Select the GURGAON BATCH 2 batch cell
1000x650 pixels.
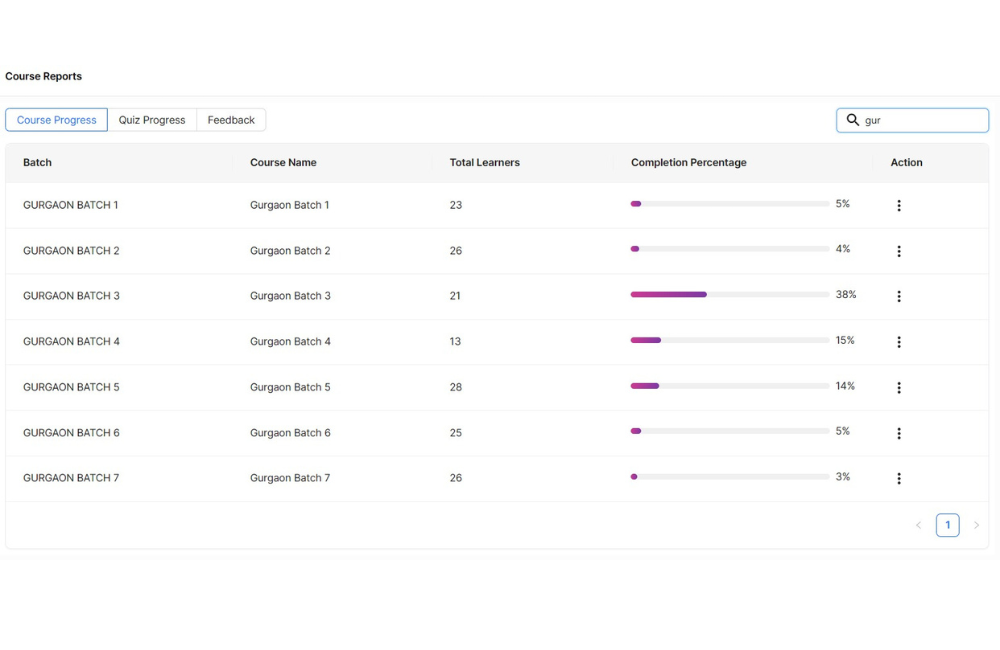tap(71, 251)
